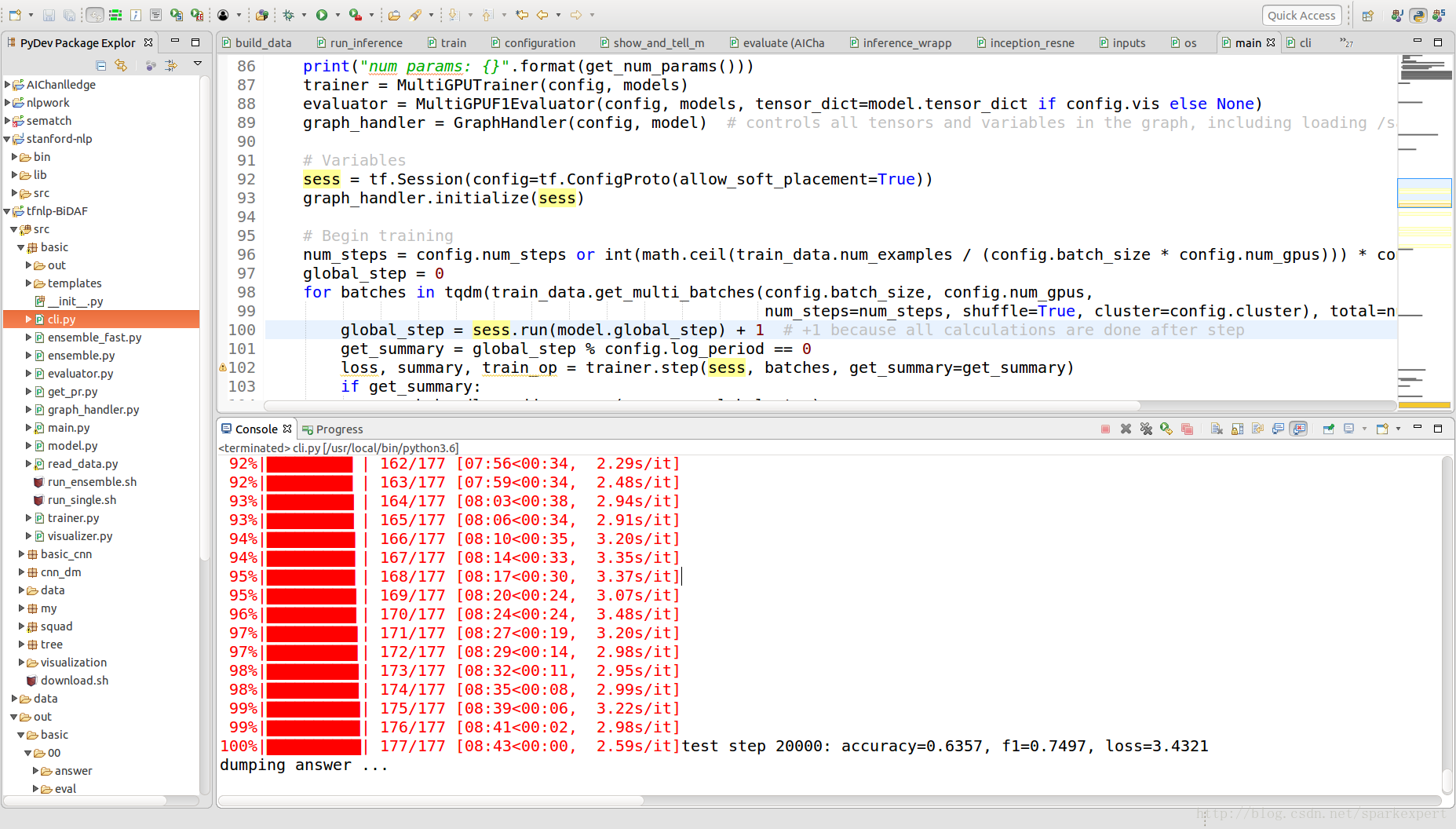1456x829 pixels.
Task: Switch to the configuration editor tab
Action: click(533, 42)
